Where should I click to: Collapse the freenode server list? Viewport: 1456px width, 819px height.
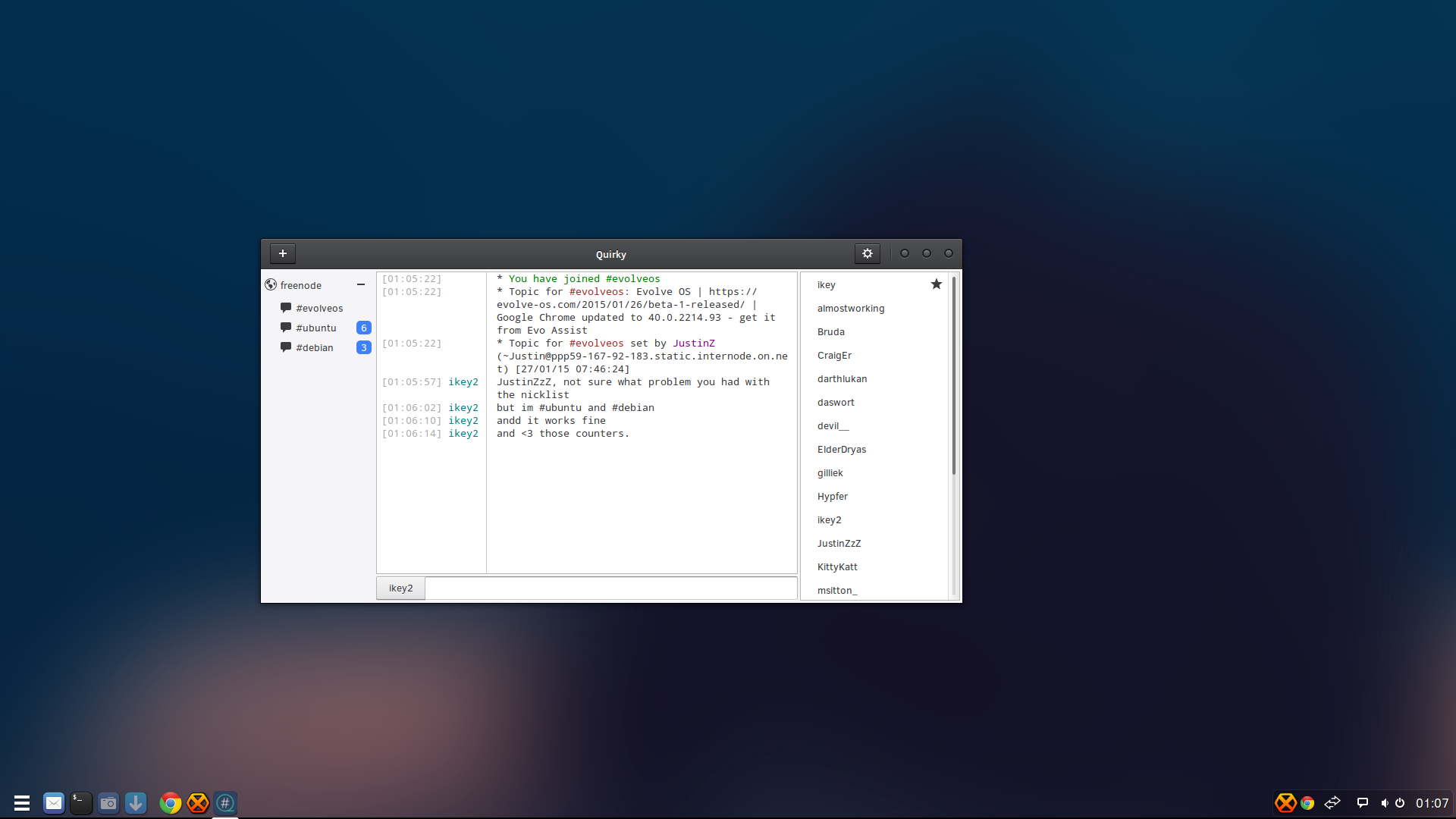click(361, 285)
